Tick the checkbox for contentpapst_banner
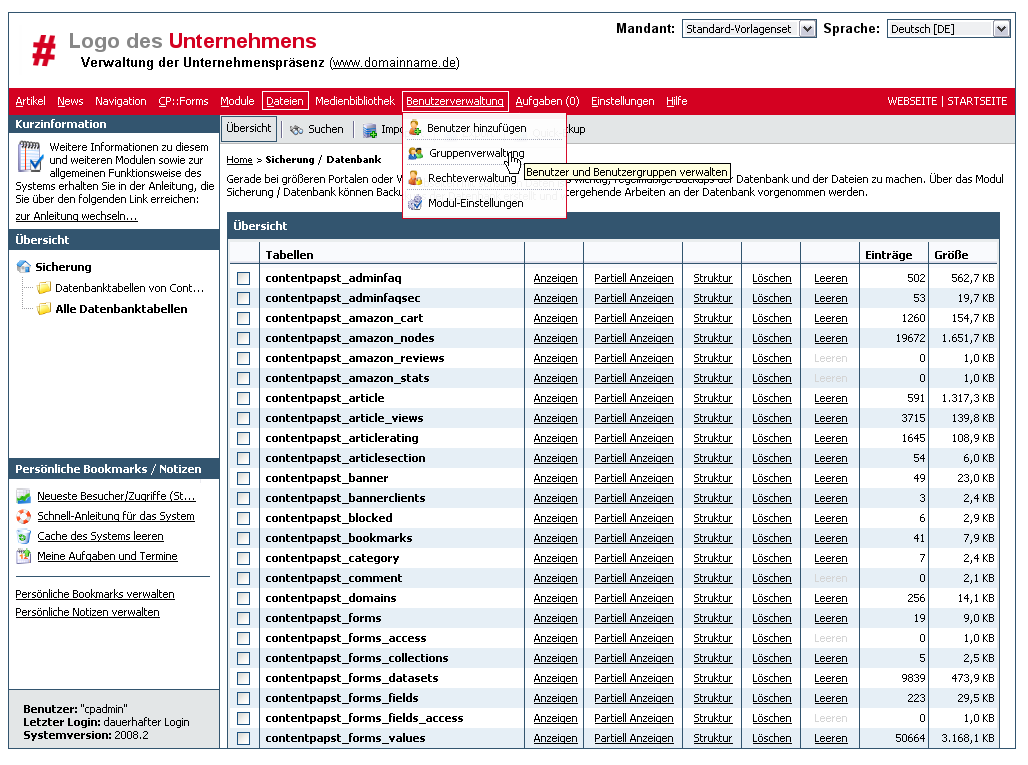Image resolution: width=1028 pixels, height=765 pixels. point(244,478)
